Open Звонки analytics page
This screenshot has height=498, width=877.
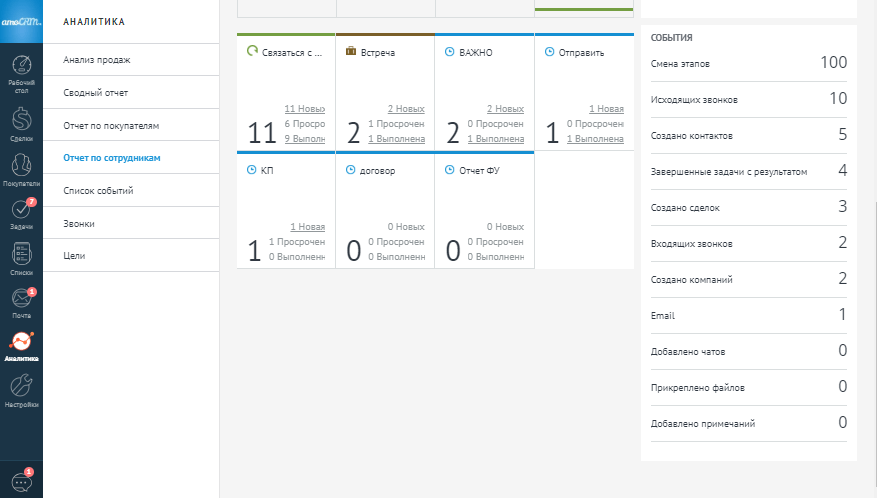pos(79,223)
